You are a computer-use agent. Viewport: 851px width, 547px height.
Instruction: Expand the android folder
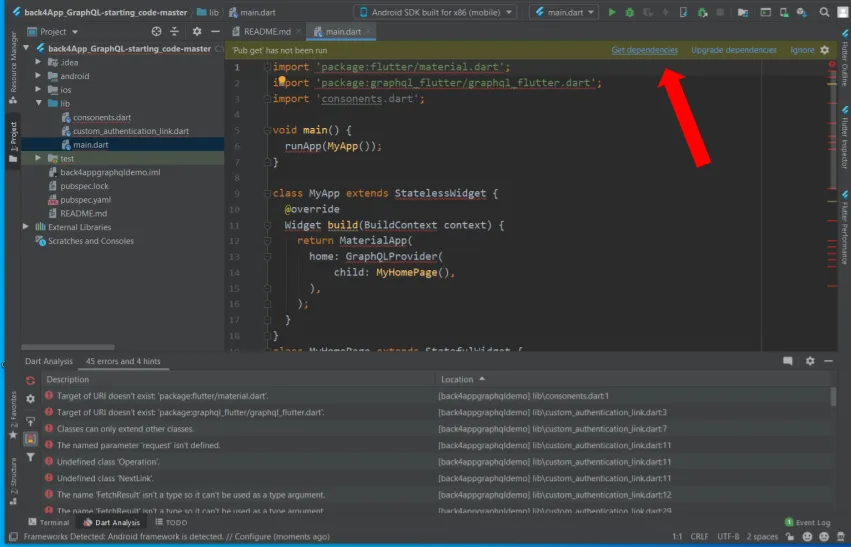click(x=38, y=75)
